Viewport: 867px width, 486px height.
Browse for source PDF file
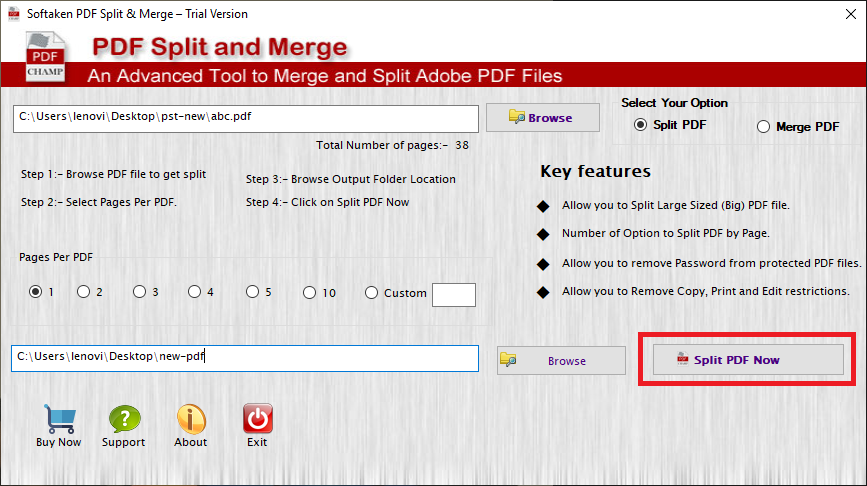pos(542,117)
